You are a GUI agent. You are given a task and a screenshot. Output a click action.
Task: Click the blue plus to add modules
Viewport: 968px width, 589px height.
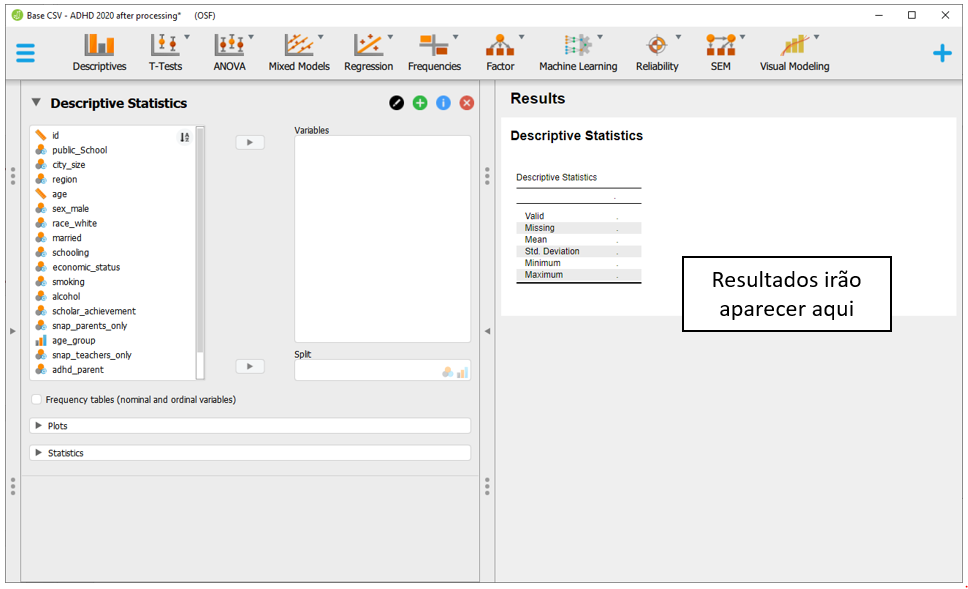(x=942, y=54)
